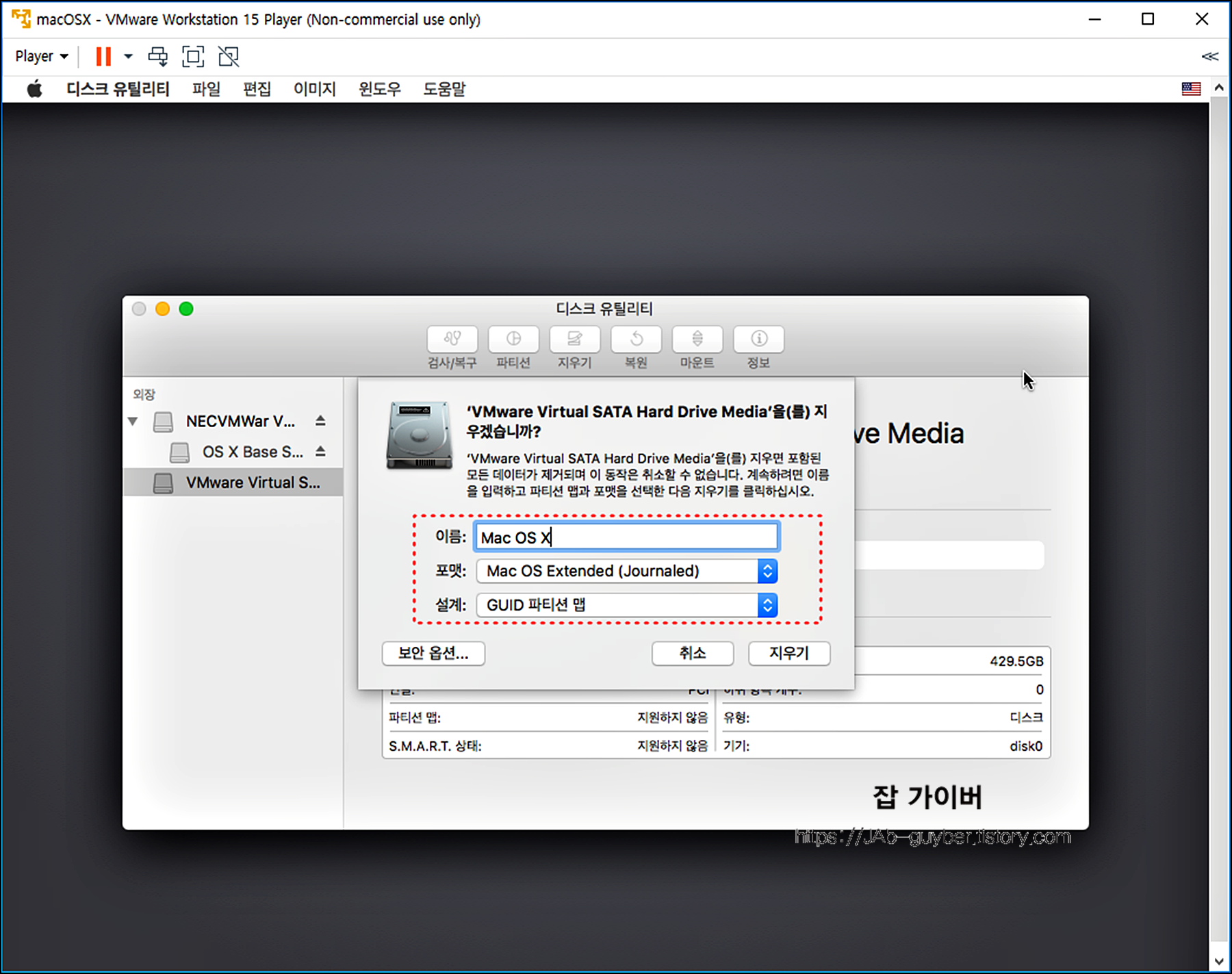Click VMware vertical scrollbar down arrow
Image resolution: width=1232 pixels, height=974 pixels.
1218,962
